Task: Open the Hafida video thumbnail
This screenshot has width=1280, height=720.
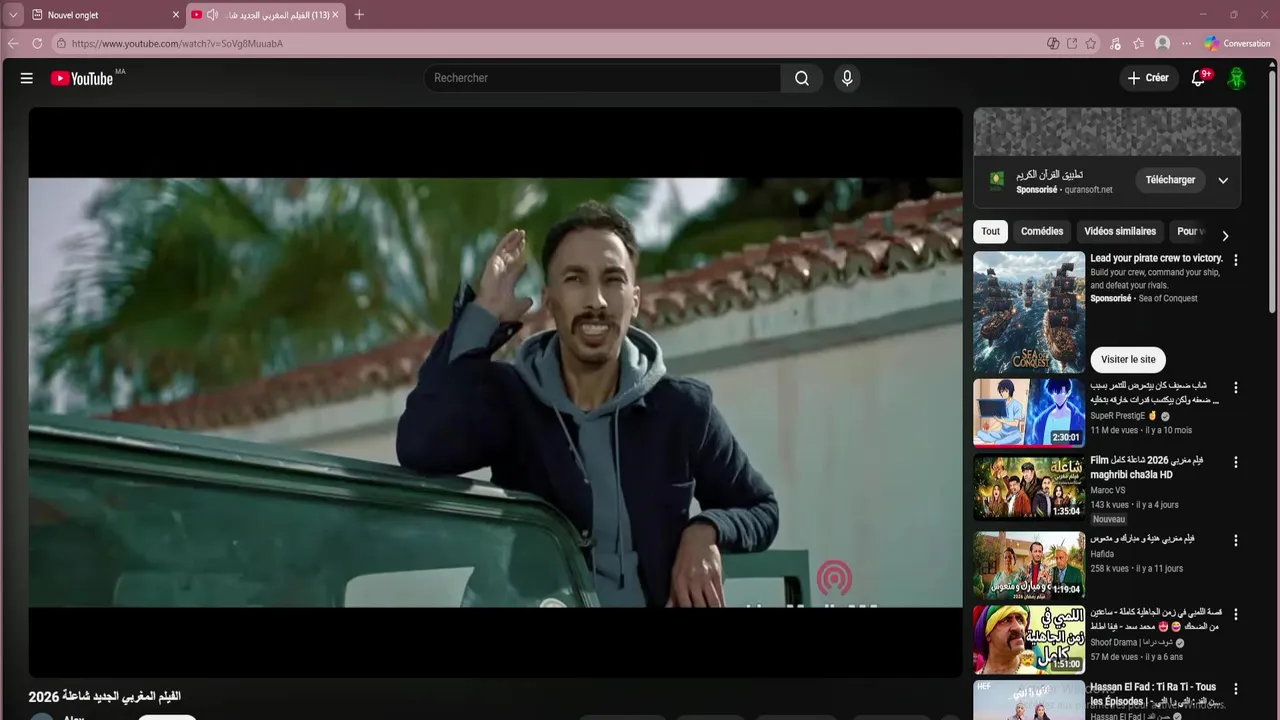Action: pyautogui.click(x=1029, y=564)
